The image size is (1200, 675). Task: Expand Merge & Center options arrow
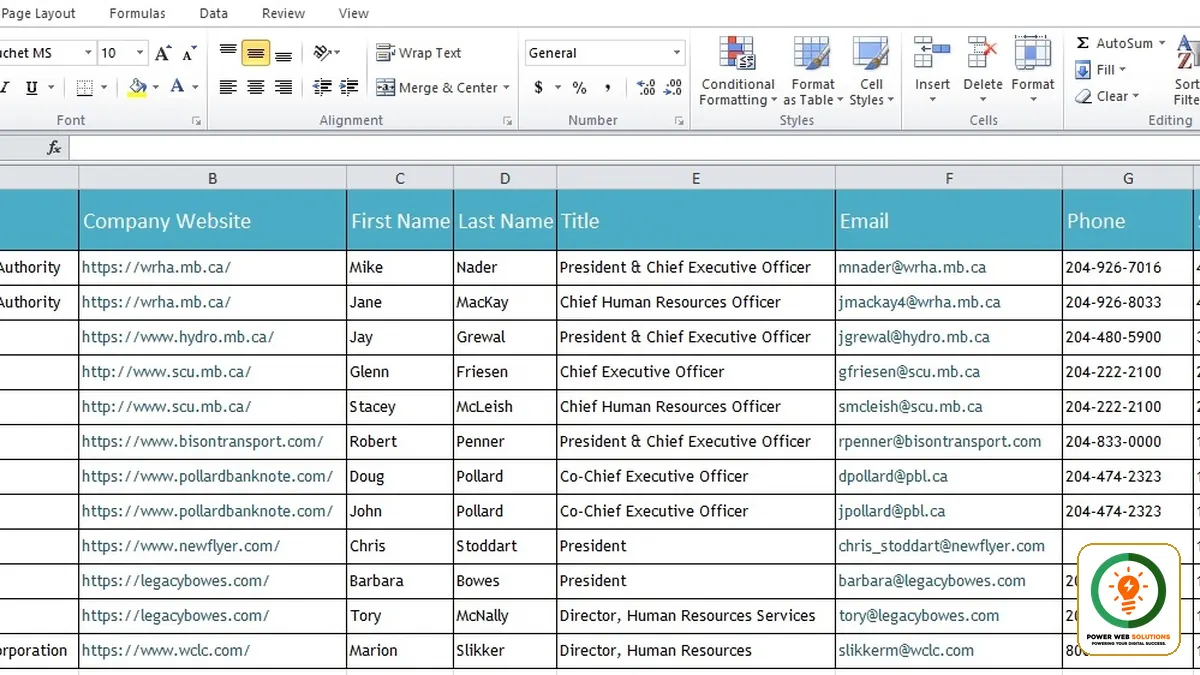click(507, 88)
